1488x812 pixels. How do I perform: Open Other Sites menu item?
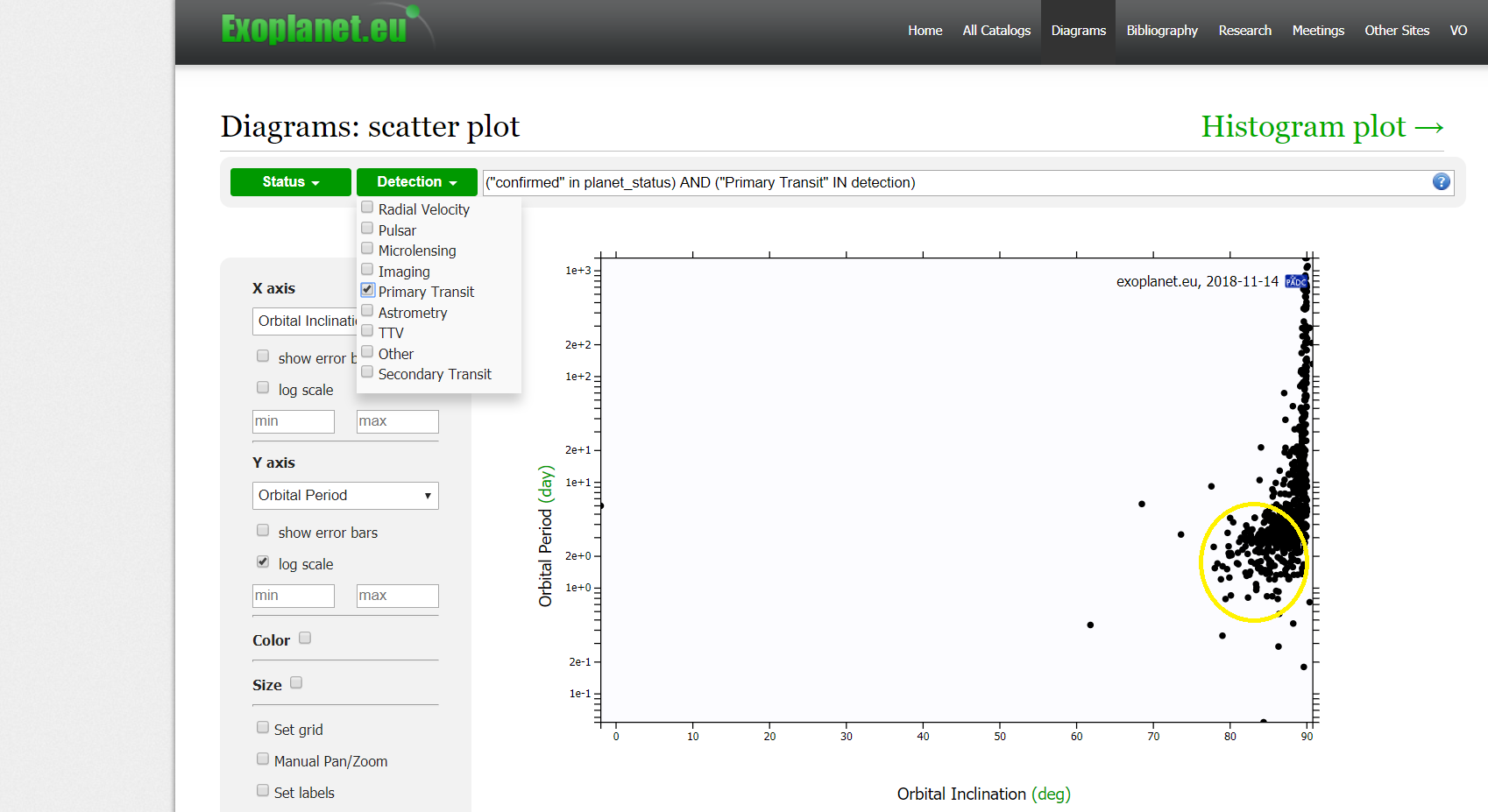pos(1397,31)
